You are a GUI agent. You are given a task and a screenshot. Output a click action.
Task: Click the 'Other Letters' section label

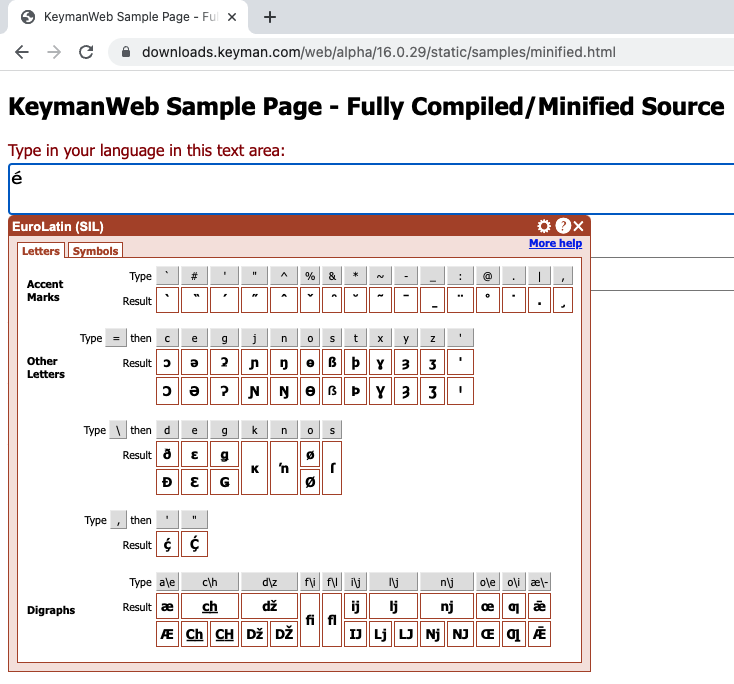tap(45, 367)
